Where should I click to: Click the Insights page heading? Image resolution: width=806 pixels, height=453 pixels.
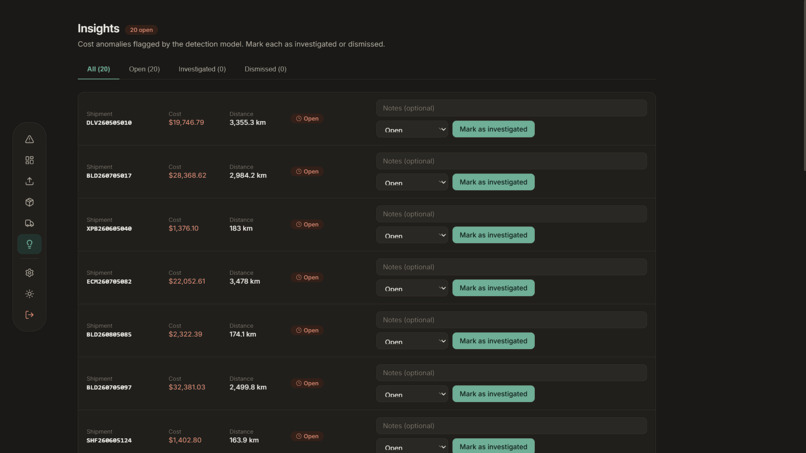[98, 29]
